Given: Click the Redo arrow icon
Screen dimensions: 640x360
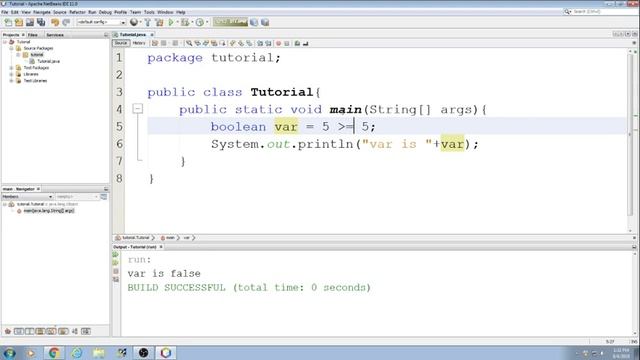Looking at the screenshot, I should [x=66, y=22].
